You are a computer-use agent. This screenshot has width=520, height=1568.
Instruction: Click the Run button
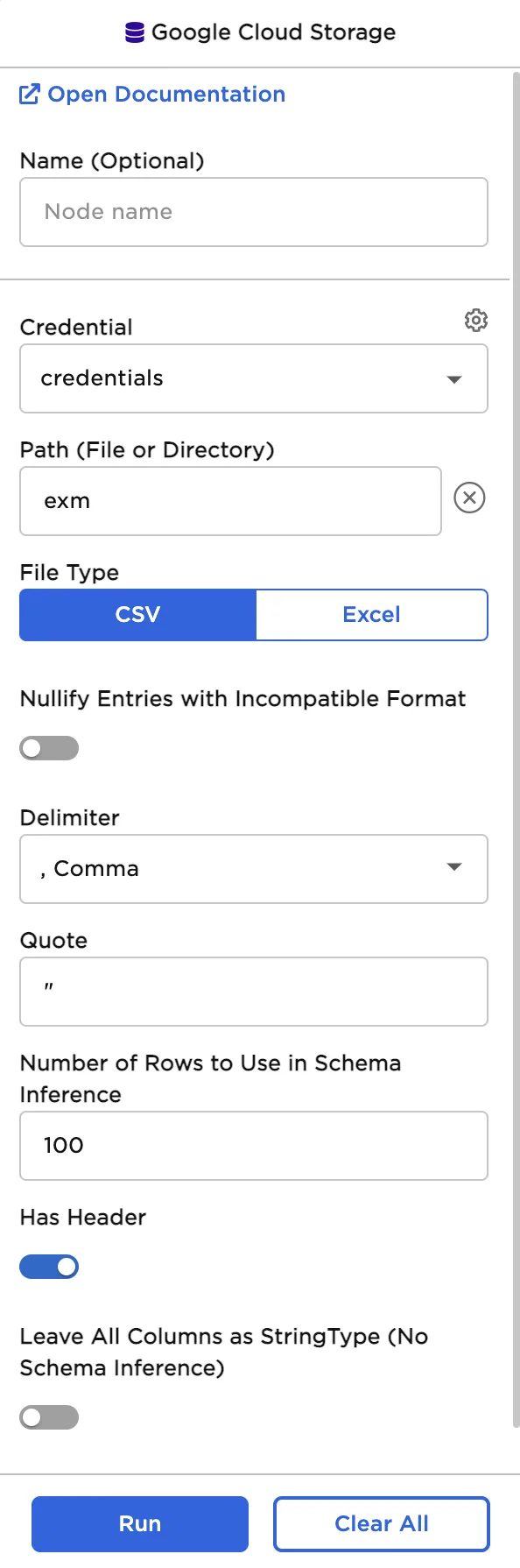tap(139, 1523)
